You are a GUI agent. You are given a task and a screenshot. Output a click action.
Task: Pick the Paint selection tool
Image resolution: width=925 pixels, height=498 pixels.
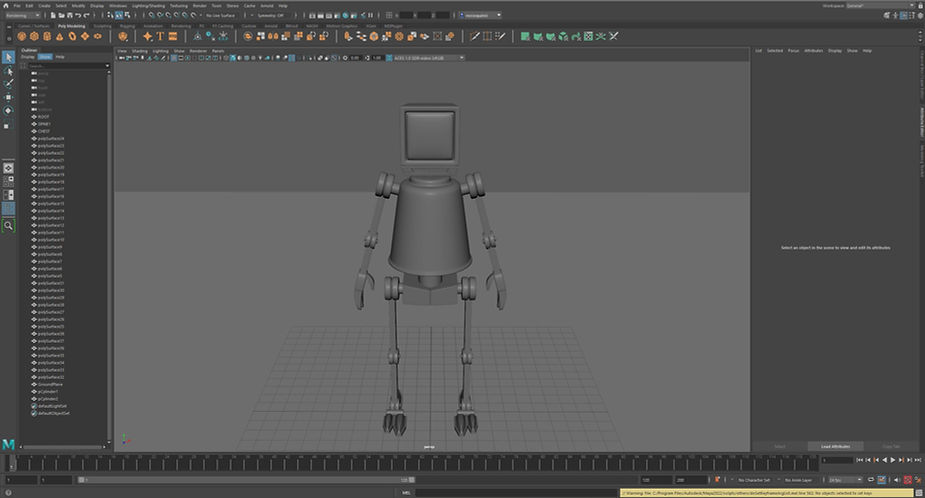[8, 84]
